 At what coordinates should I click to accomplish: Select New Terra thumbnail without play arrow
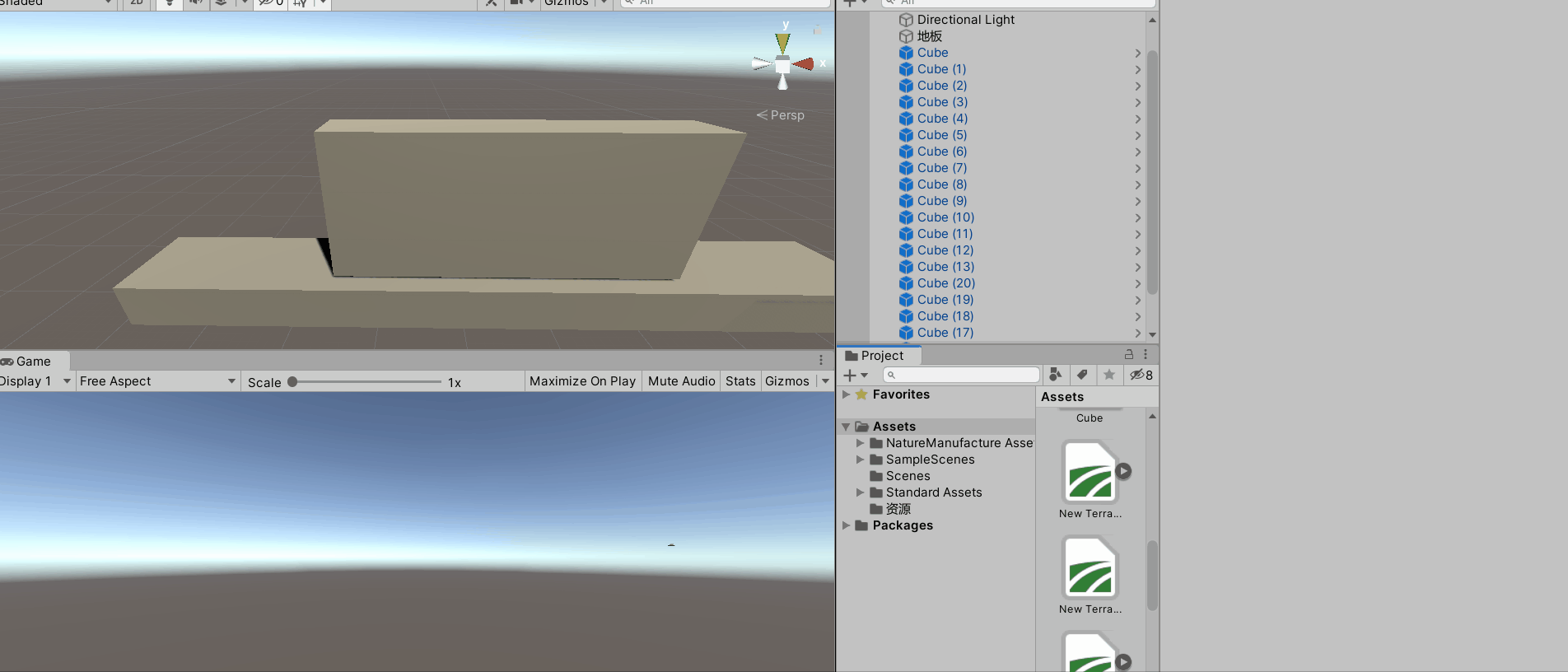tap(1090, 567)
